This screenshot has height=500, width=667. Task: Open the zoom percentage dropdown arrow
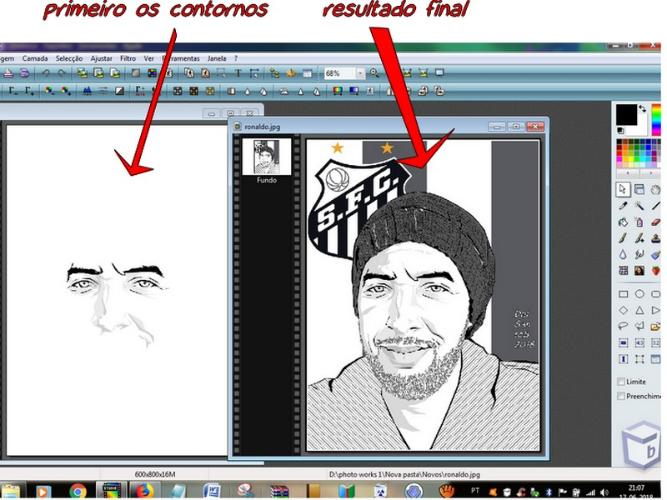tap(360, 73)
